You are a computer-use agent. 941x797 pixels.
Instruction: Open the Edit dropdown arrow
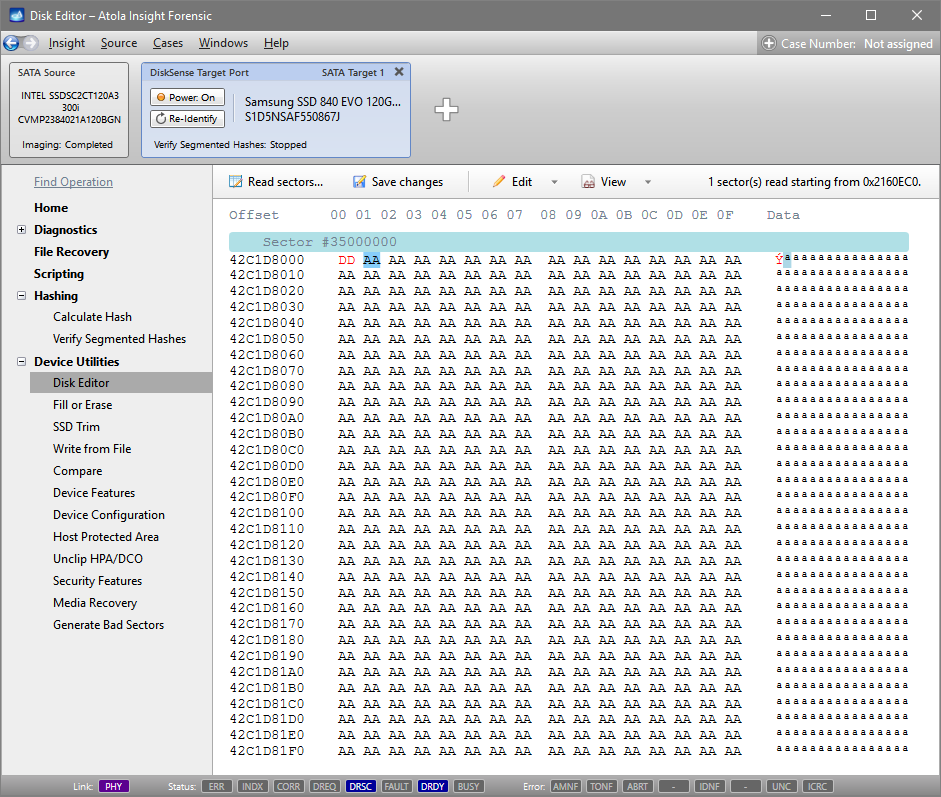(555, 182)
